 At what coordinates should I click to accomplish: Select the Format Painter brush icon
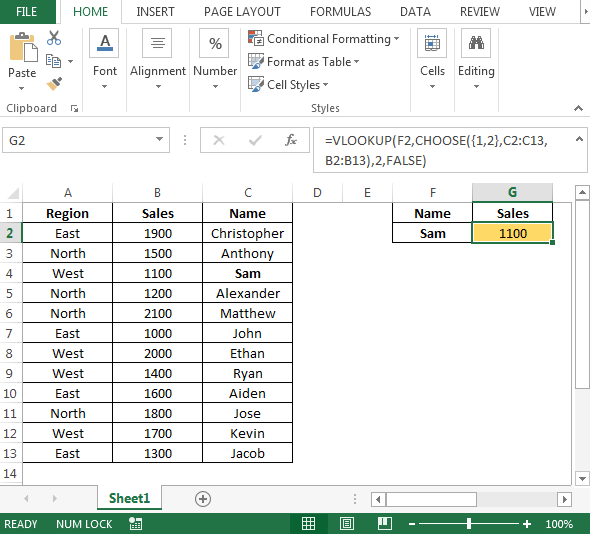tap(54, 84)
